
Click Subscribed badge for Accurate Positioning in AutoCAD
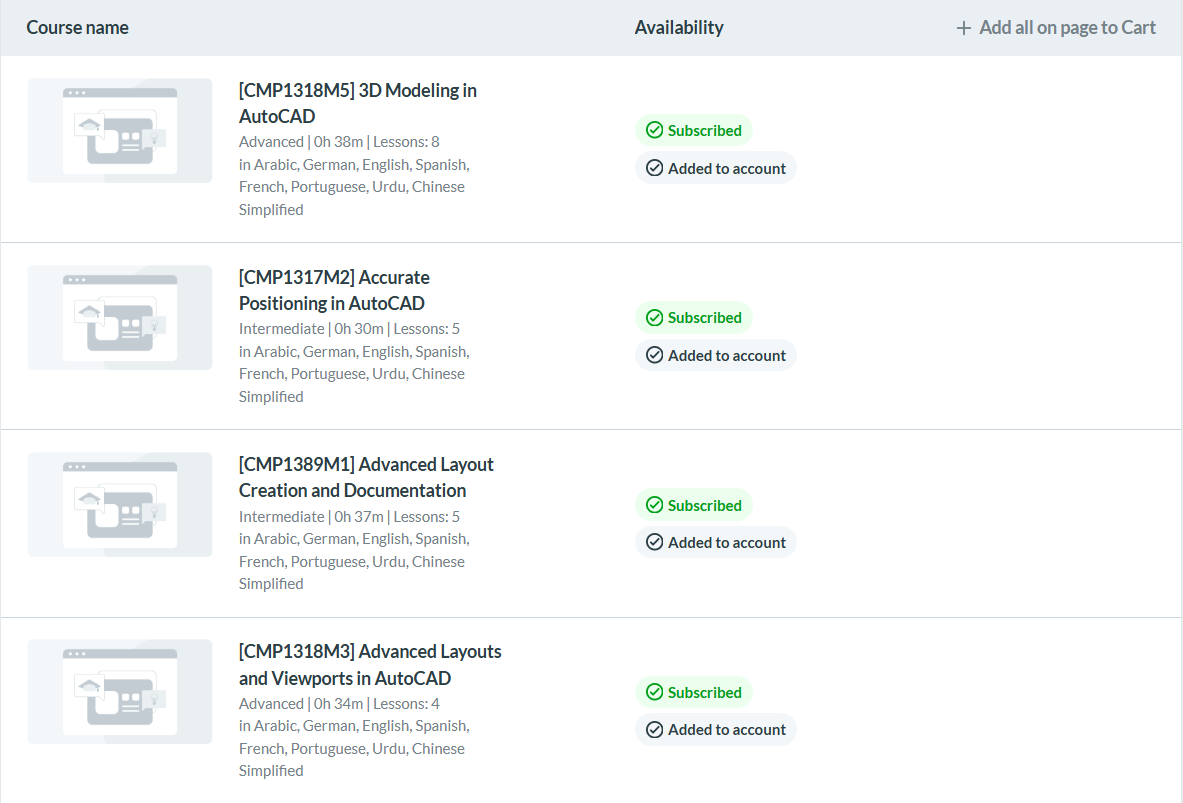694,318
